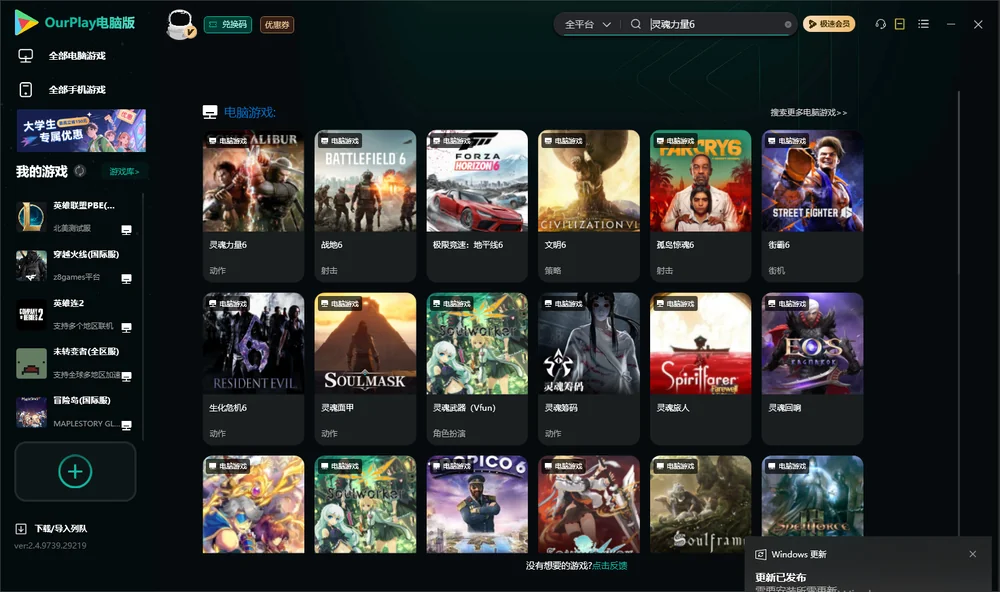Click 策略 genre label under 文明6

[x=553, y=270]
